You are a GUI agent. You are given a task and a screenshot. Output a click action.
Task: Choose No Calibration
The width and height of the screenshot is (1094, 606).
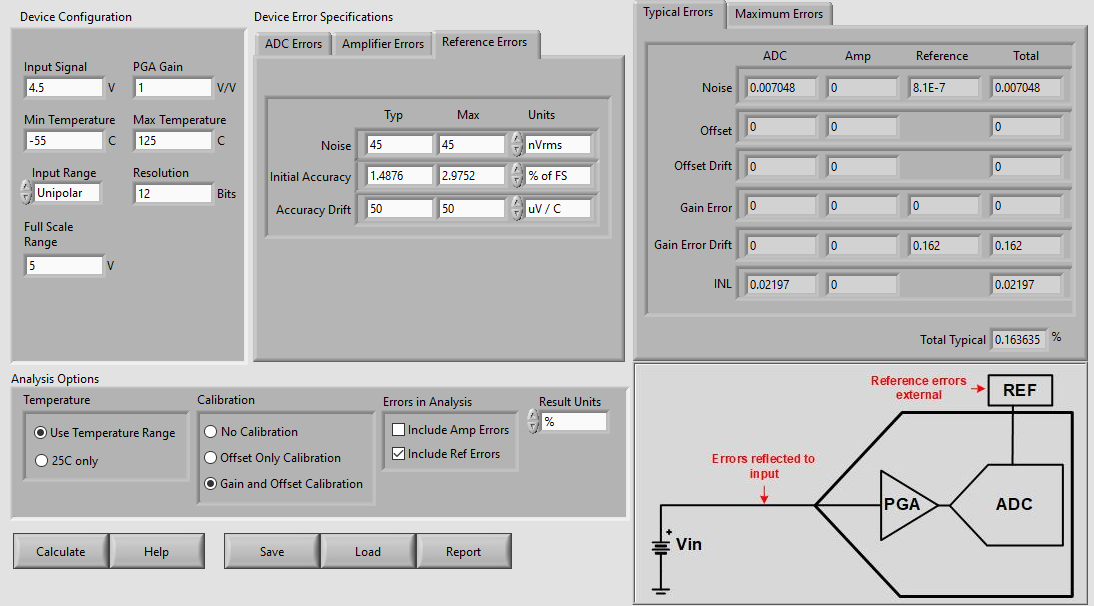(210, 432)
